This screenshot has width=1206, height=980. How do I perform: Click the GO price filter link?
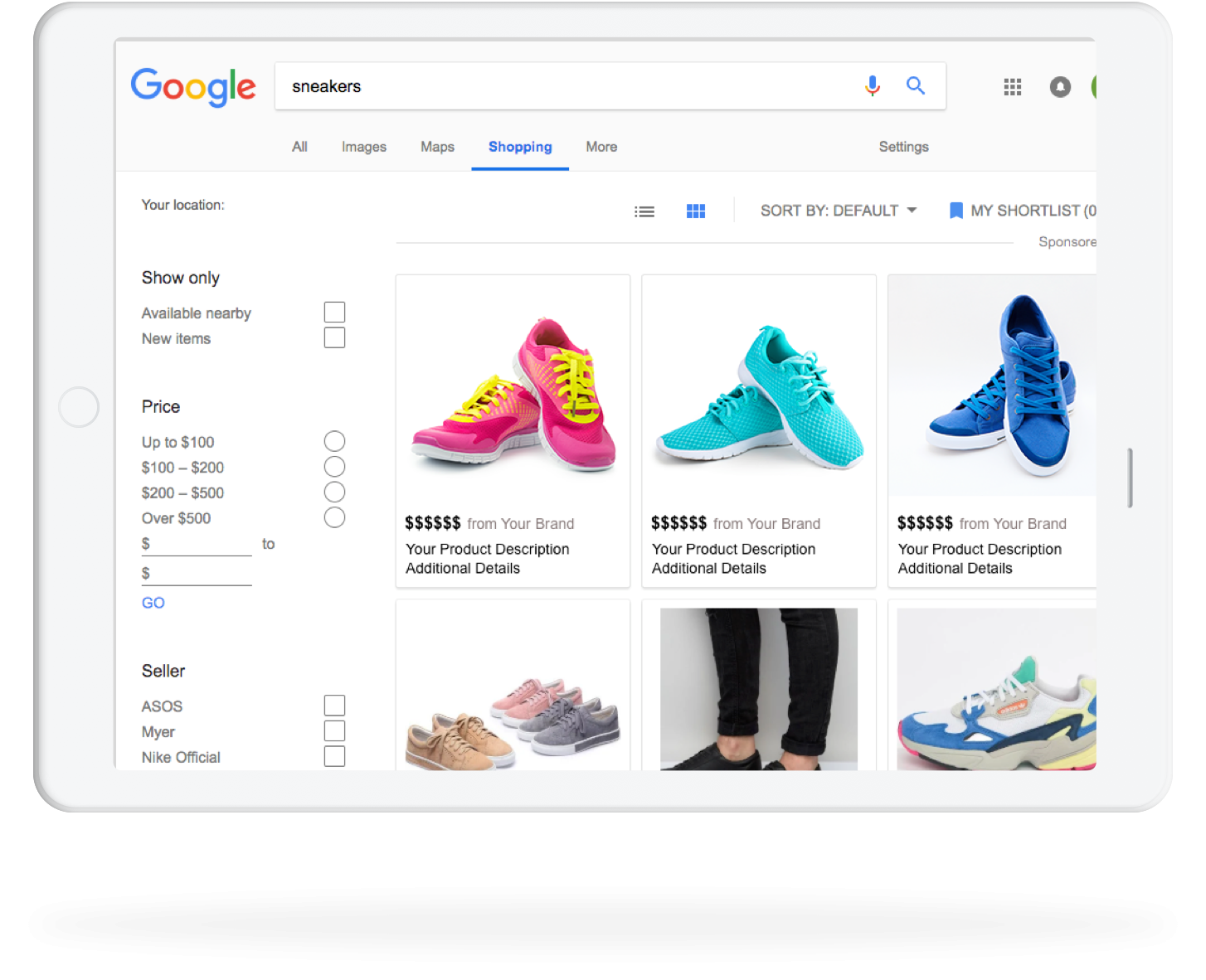point(153,603)
